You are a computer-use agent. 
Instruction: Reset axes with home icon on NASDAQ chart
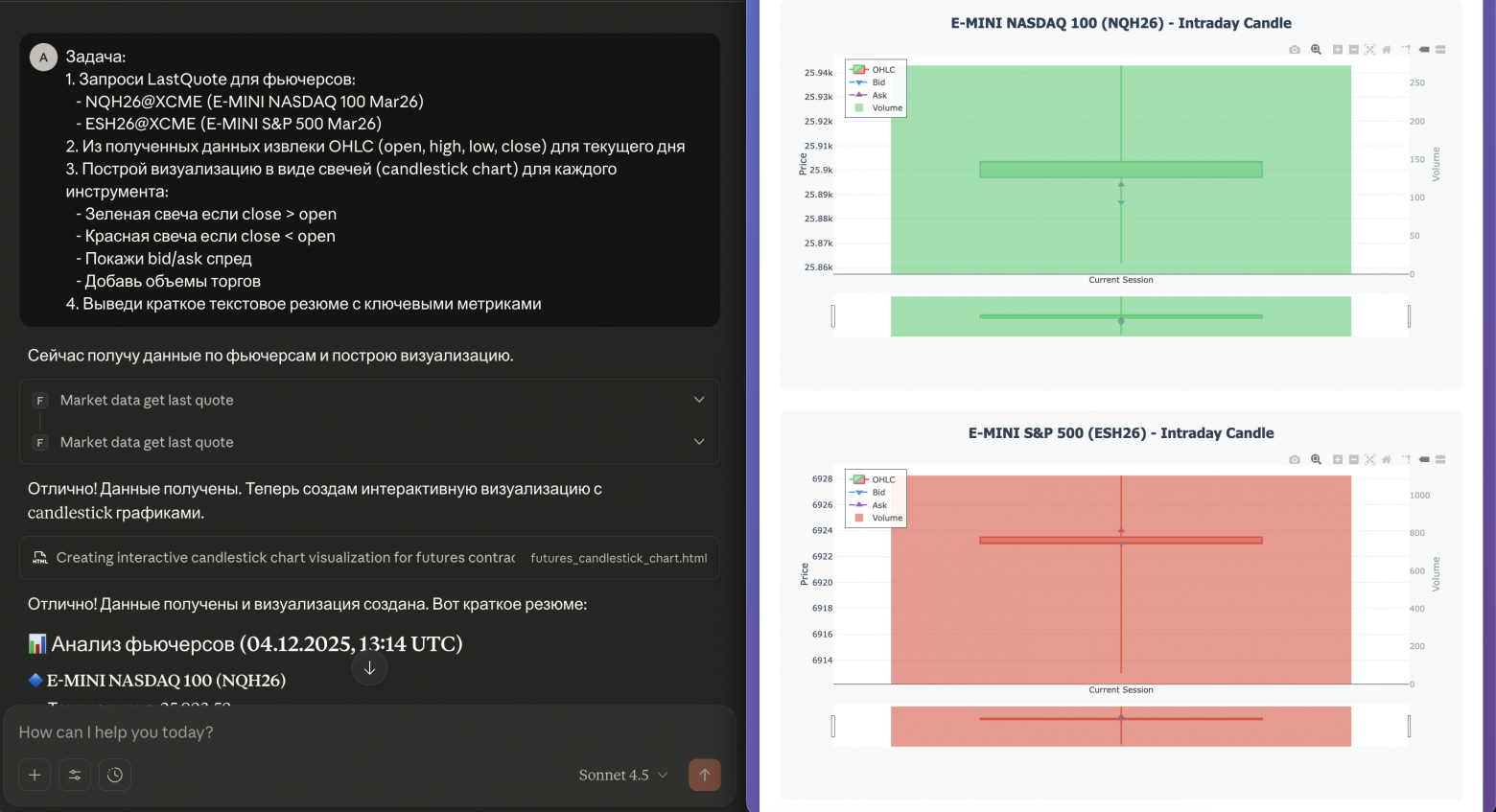click(1386, 50)
